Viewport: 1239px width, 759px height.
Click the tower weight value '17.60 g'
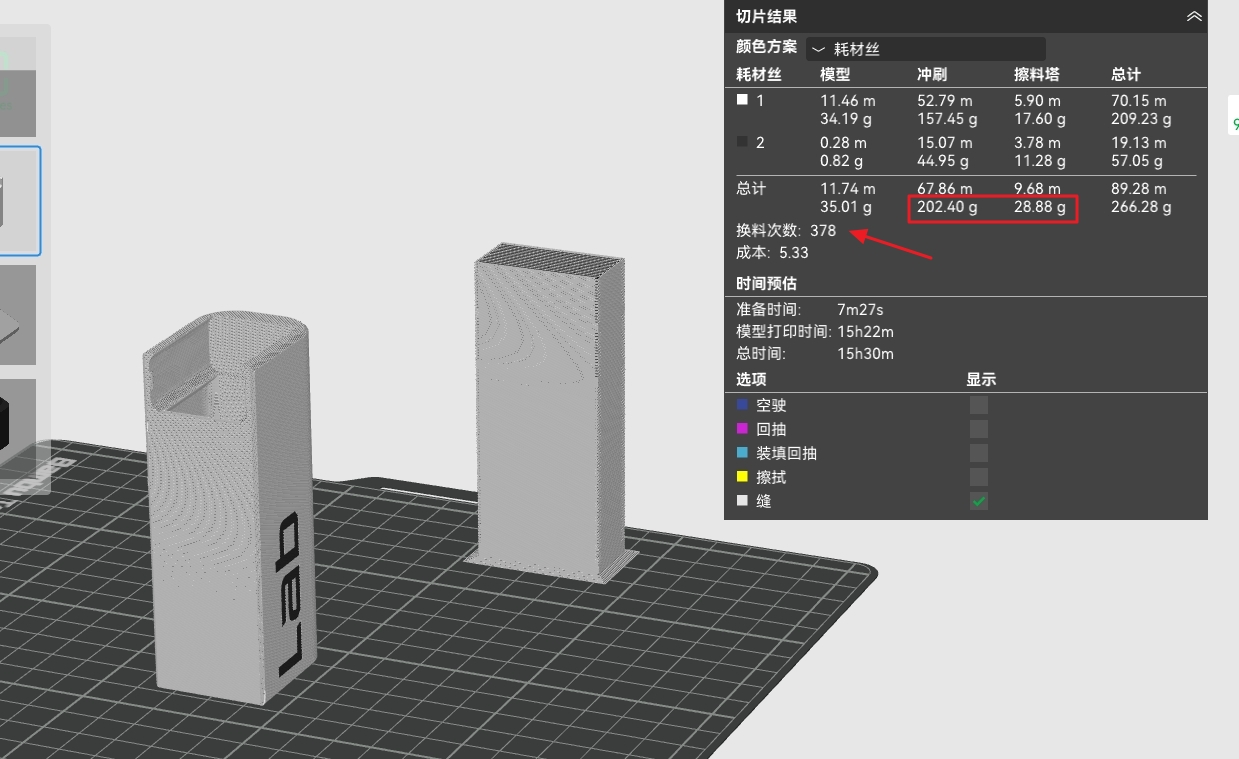pyautogui.click(x=1040, y=119)
